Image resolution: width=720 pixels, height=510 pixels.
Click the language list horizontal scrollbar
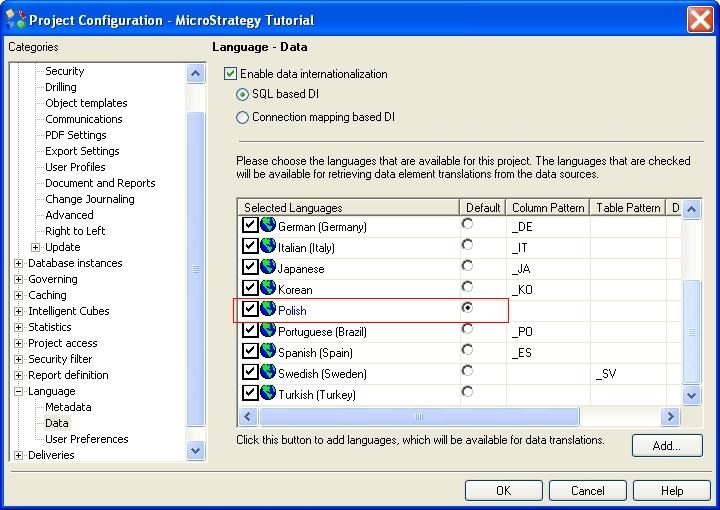coord(420,417)
